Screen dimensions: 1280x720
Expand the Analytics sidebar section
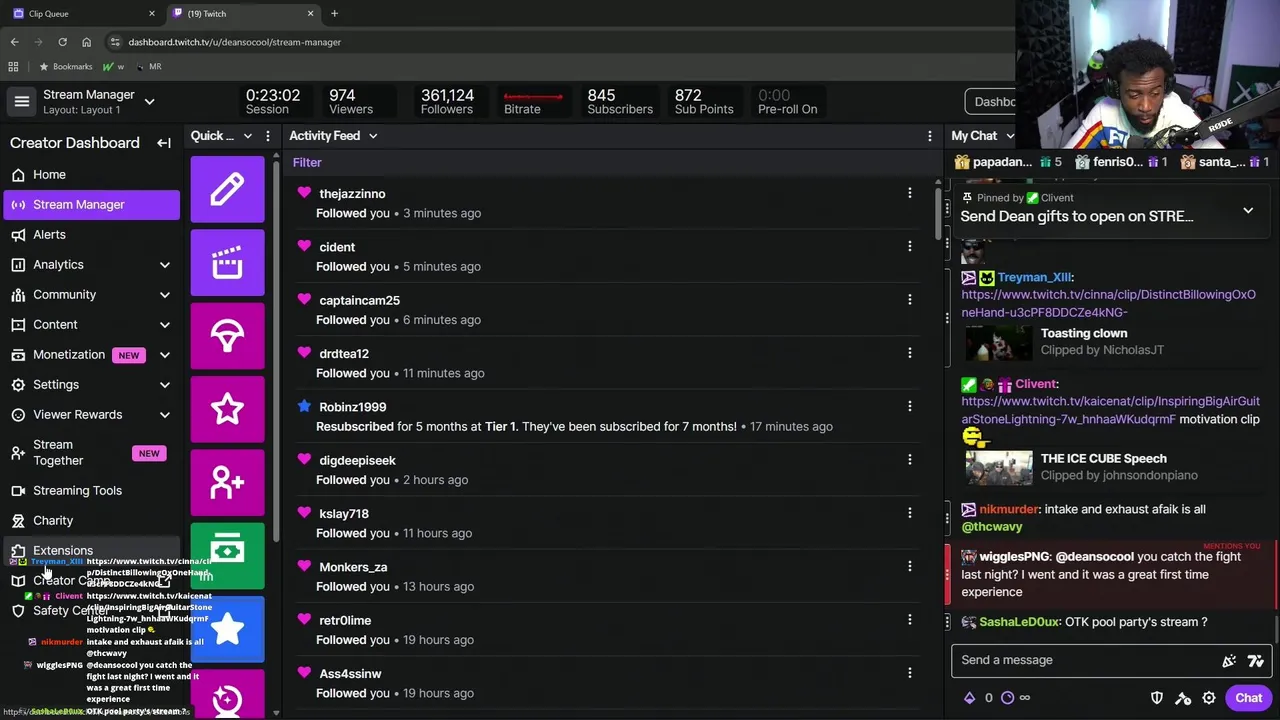[x=165, y=265]
